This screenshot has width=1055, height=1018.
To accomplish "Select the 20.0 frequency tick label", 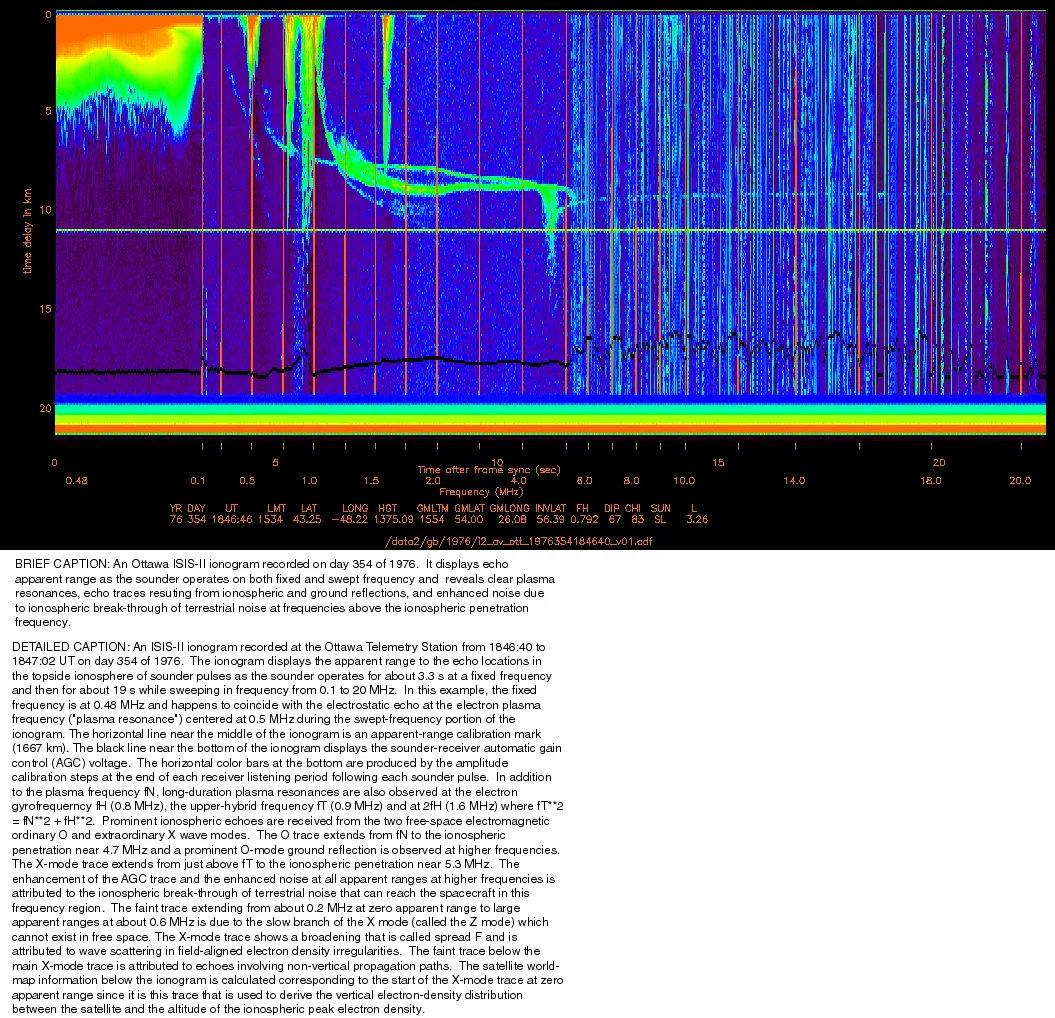I will [x=1020, y=480].
